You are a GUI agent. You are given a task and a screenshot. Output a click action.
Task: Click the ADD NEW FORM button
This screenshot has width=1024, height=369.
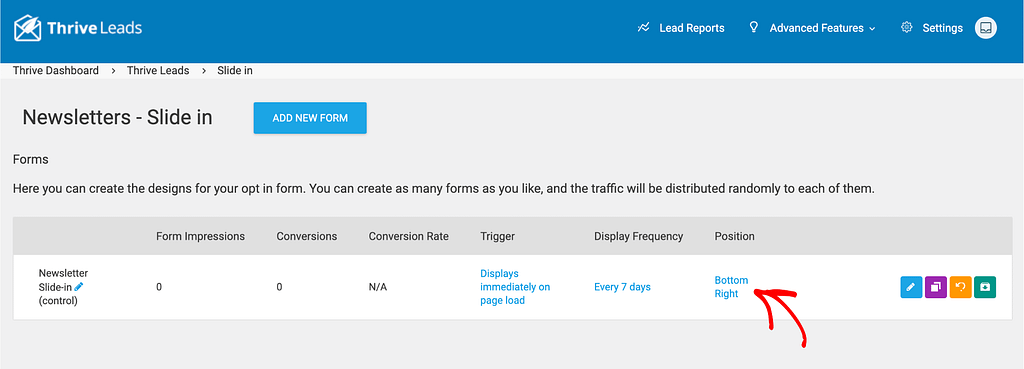[x=310, y=118]
